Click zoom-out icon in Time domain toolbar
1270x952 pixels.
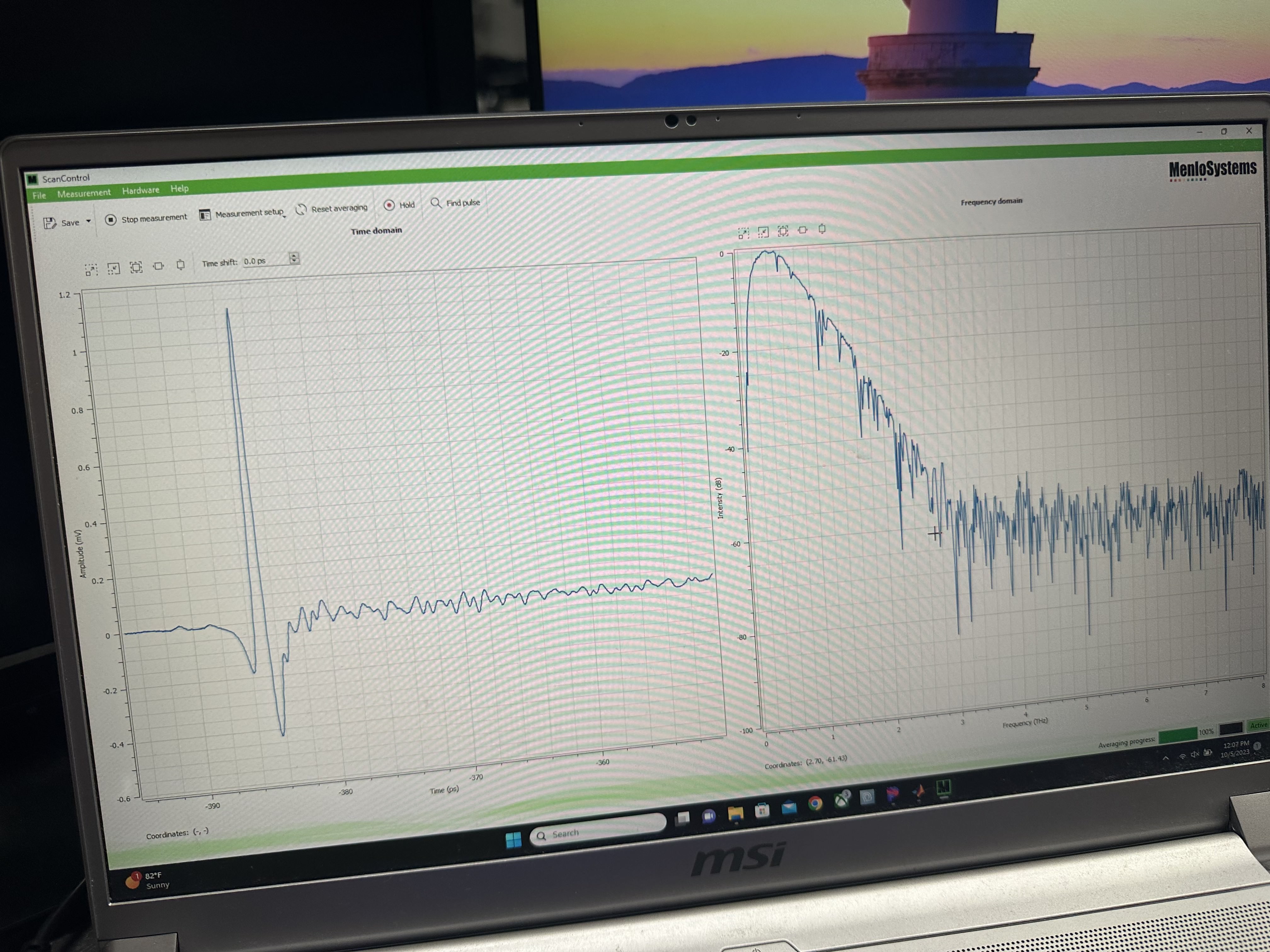pyautogui.click(x=114, y=268)
